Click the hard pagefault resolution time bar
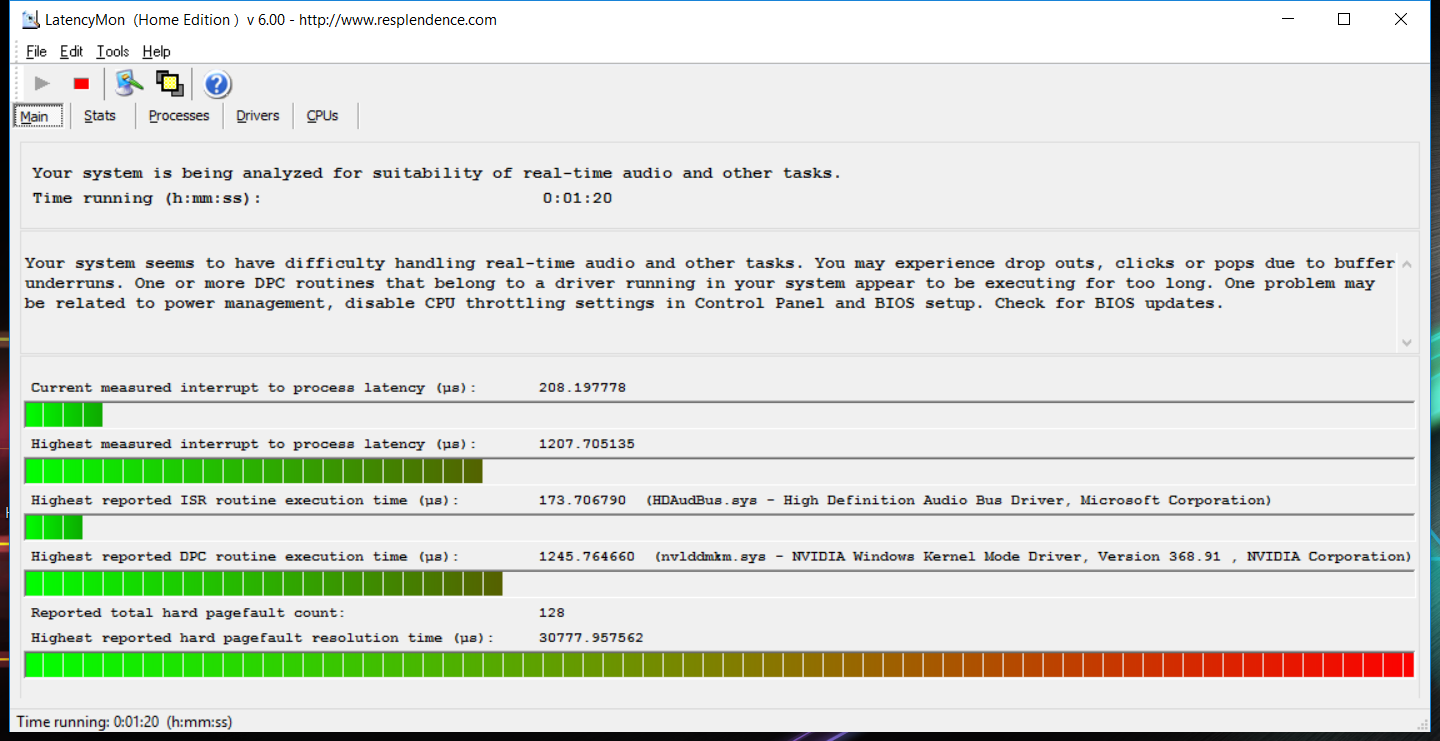This screenshot has width=1440, height=741. point(719,664)
